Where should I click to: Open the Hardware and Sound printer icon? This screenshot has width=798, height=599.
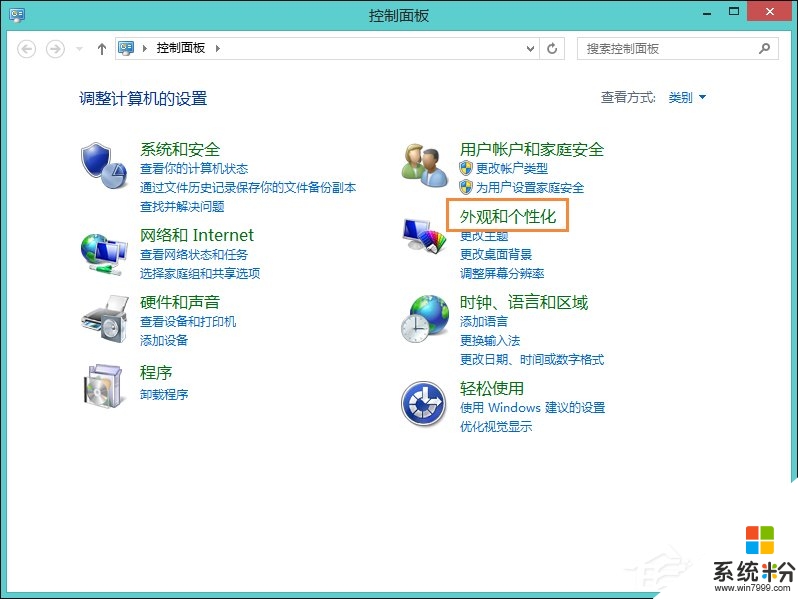104,319
